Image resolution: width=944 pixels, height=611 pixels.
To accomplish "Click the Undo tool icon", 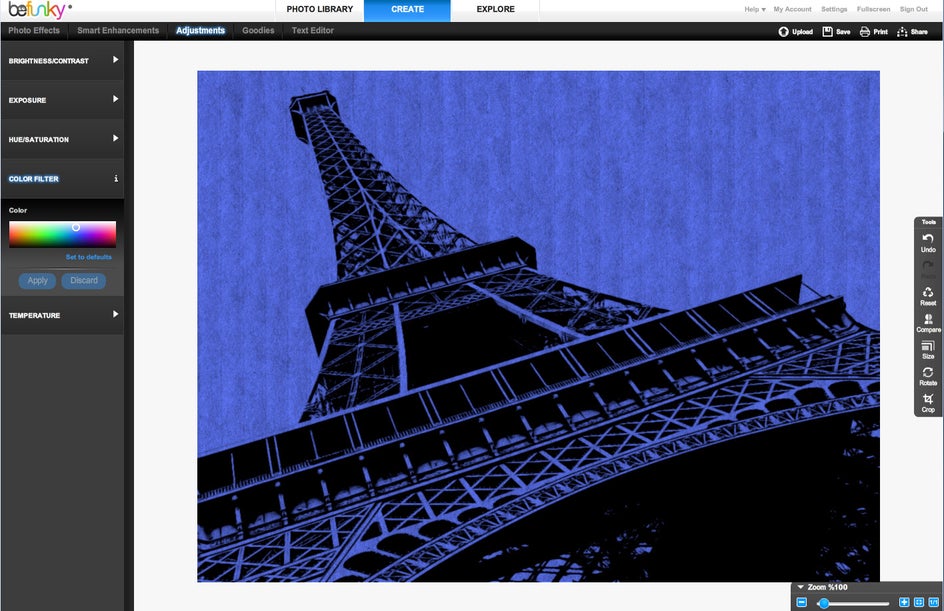I will coord(928,239).
